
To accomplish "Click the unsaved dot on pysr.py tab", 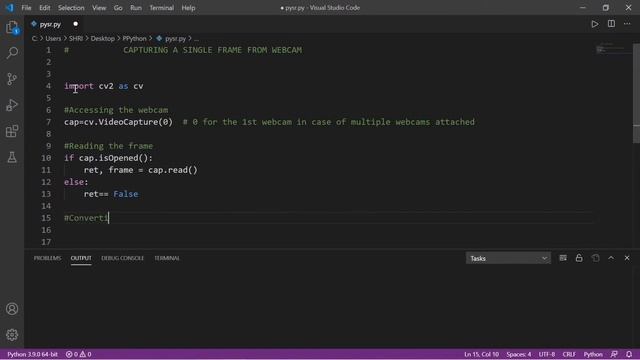I will (76, 24).
